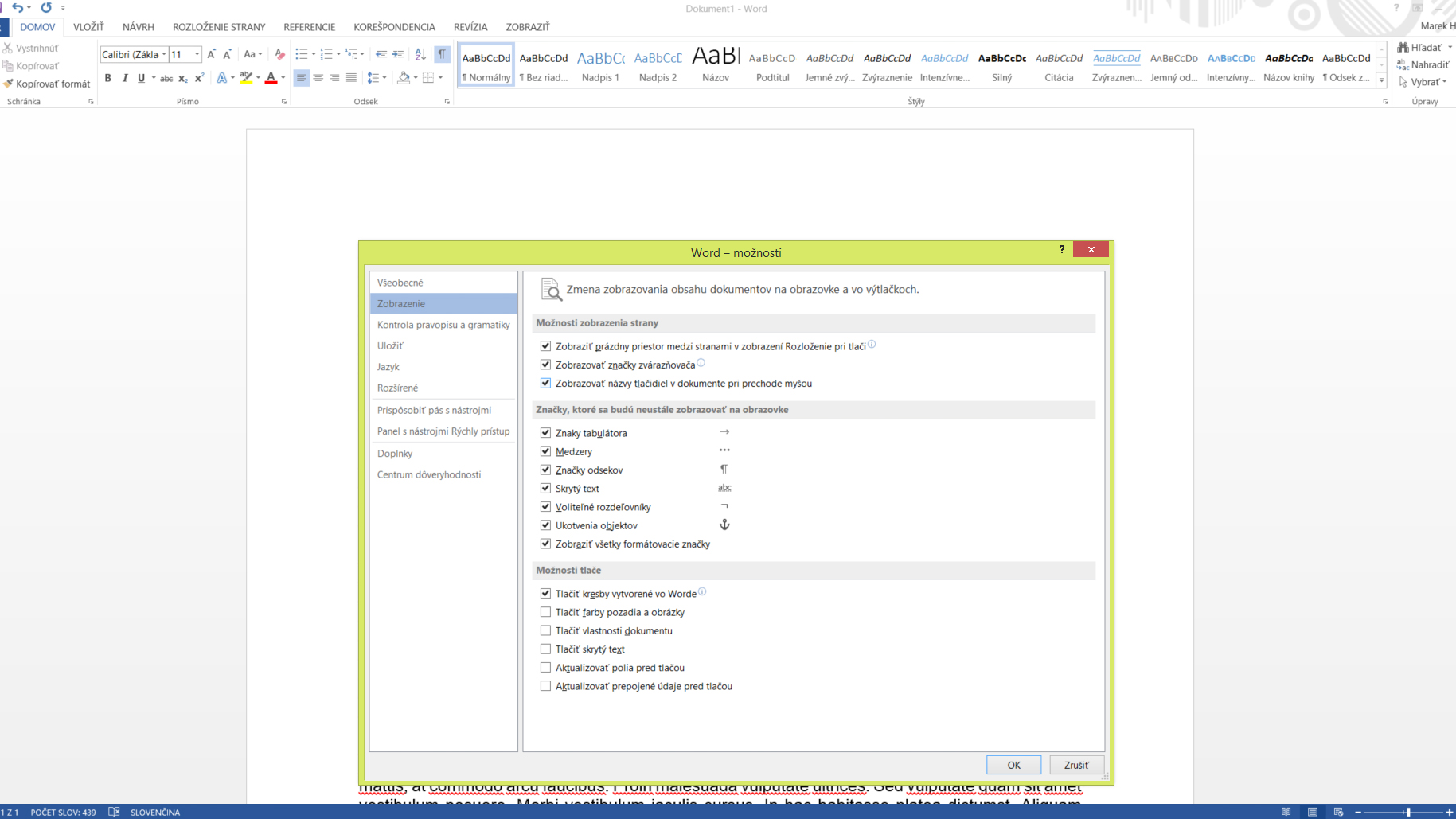The image size is (1456, 819).
Task: Decrease font size with shrink font icon
Action: (227, 54)
